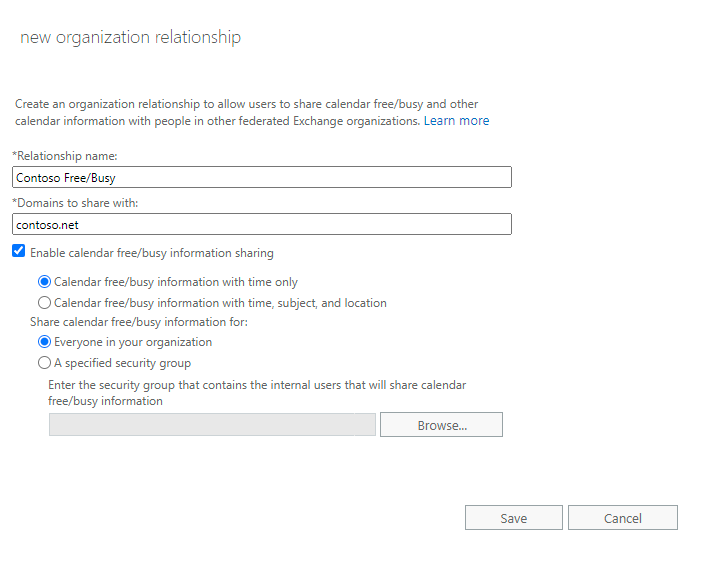Select free/busy information with time only
This screenshot has height=563, width=710.
(44, 282)
